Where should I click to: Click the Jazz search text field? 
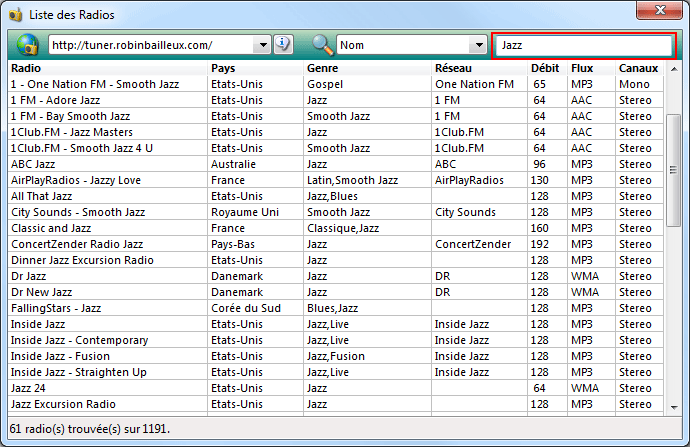[584, 45]
